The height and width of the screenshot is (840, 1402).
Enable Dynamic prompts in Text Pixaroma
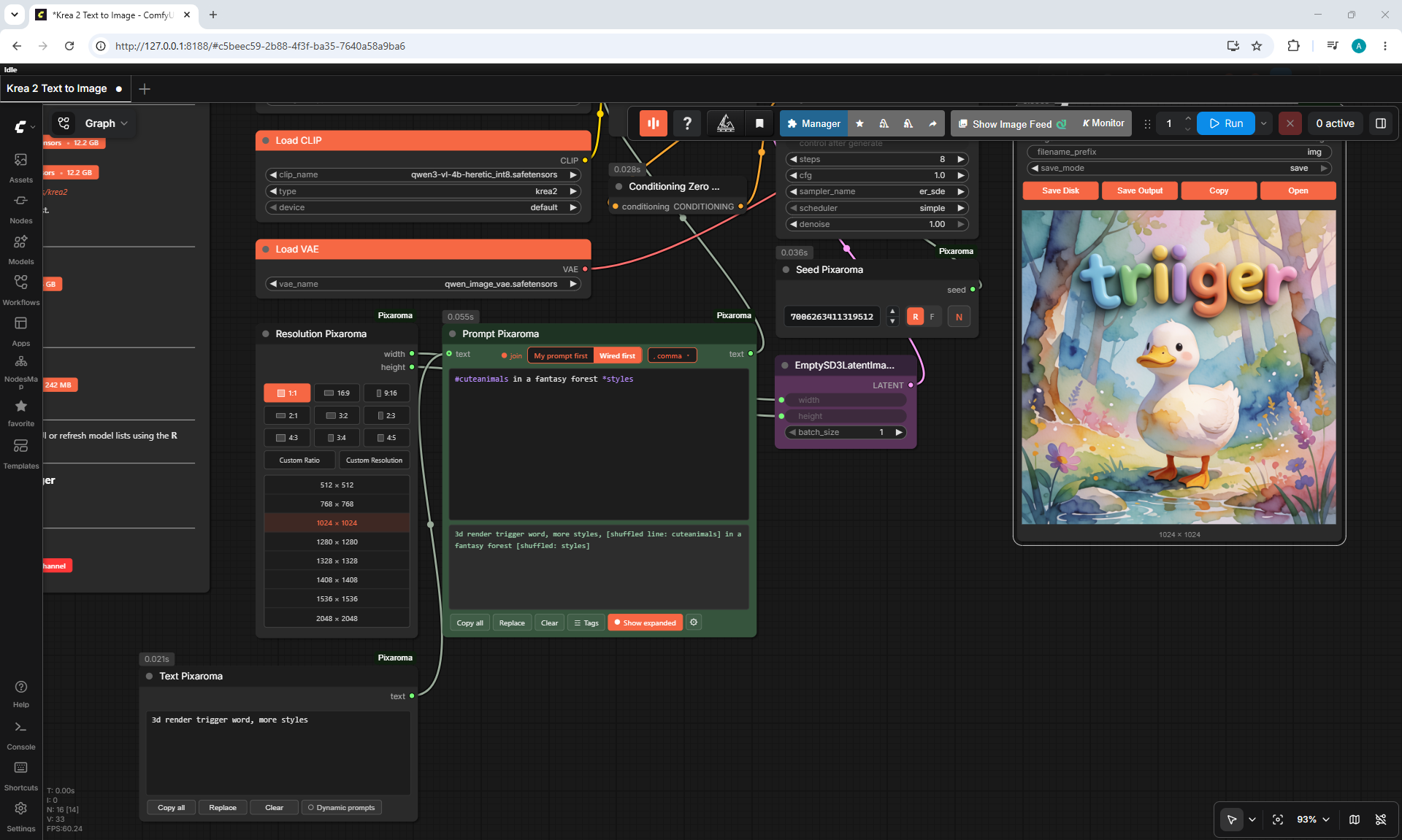(342, 807)
